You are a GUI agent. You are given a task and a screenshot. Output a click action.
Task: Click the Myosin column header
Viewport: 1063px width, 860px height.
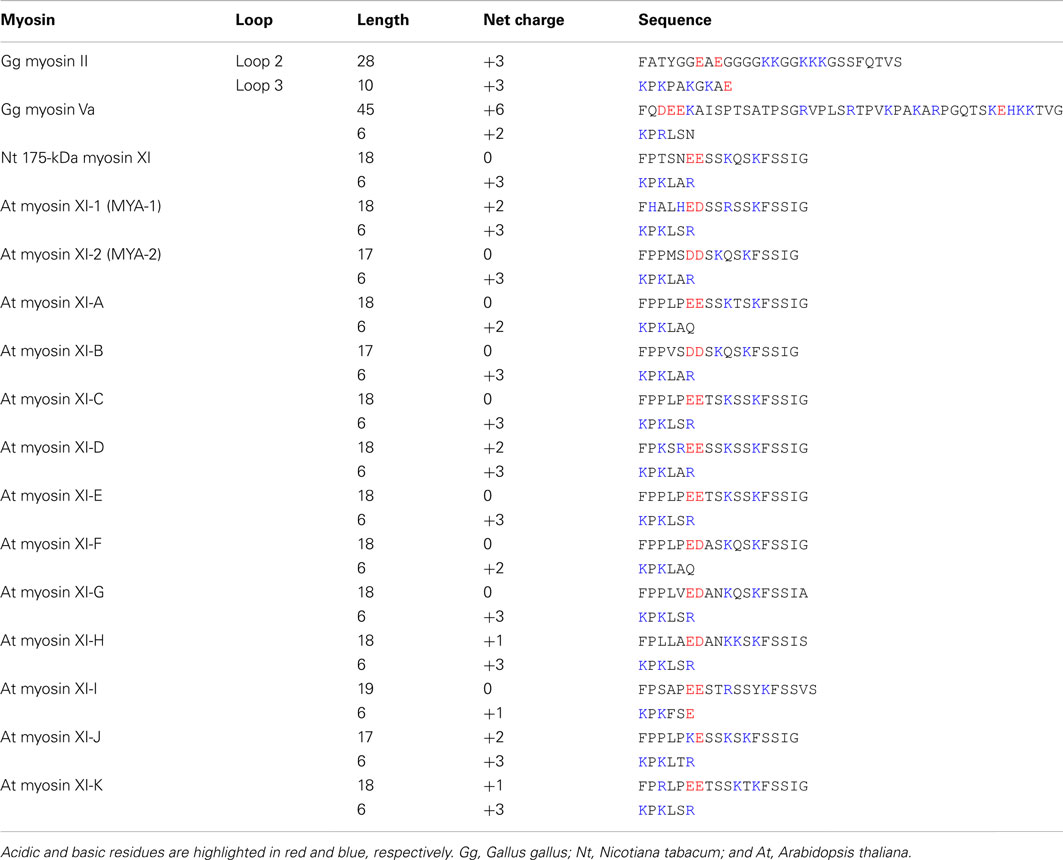[x=28, y=20]
